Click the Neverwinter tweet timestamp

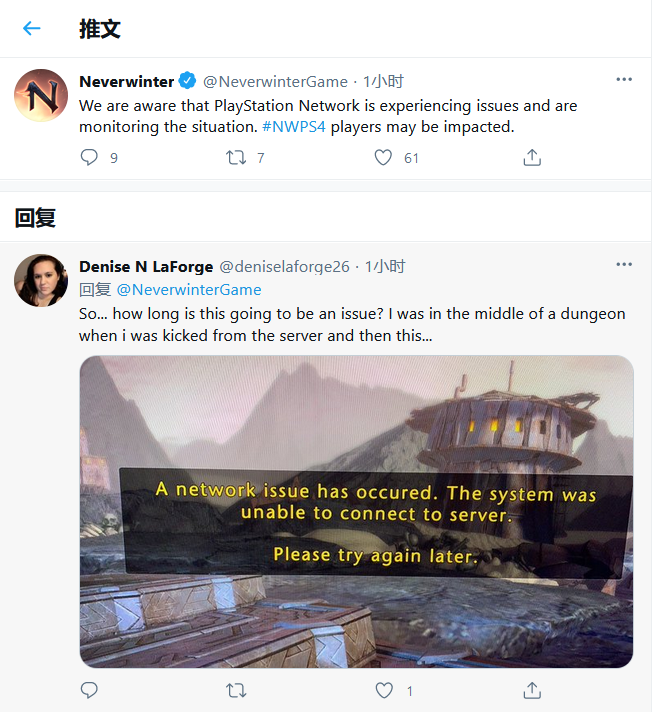[x=383, y=81]
